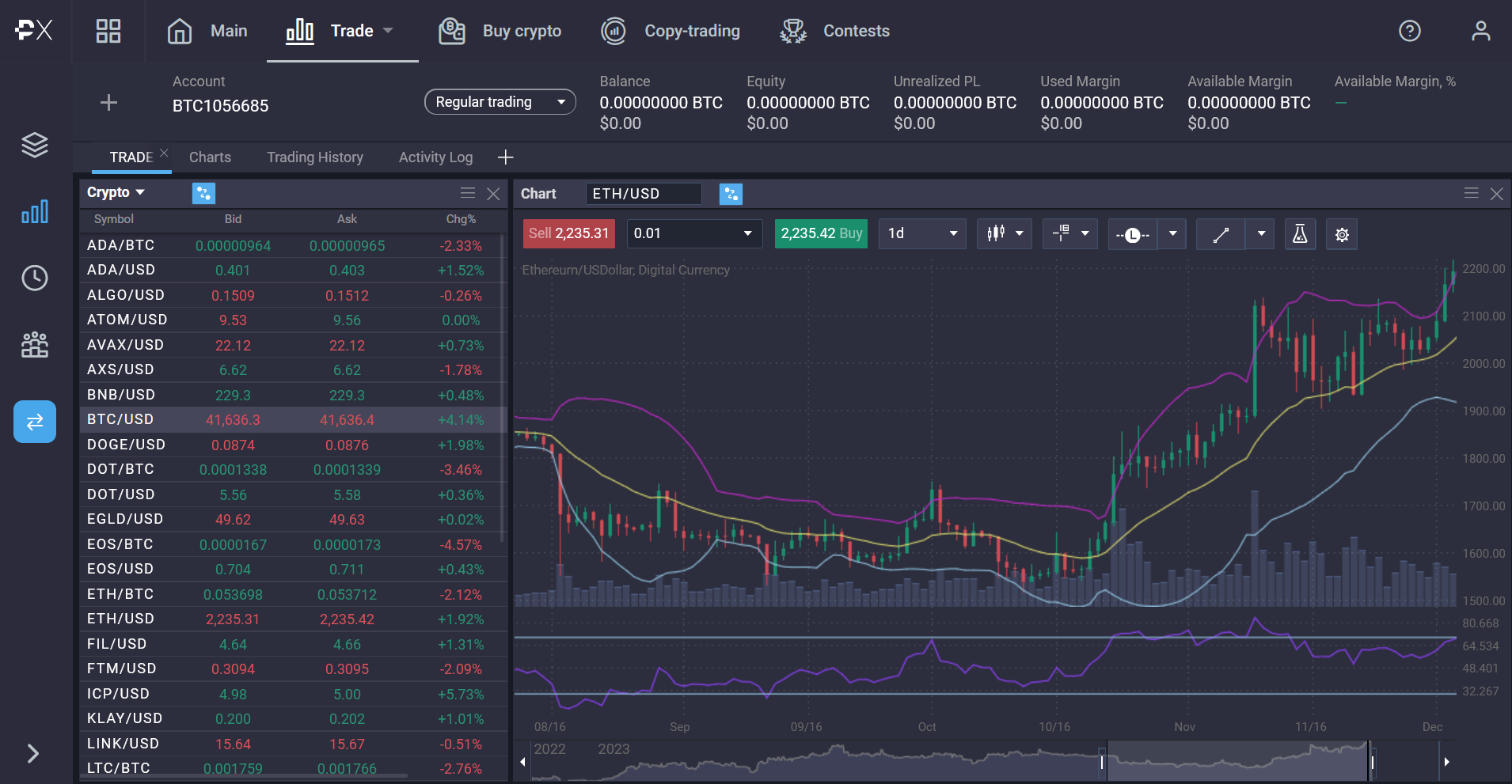Open the clock history sidebar icon
The height and width of the screenshot is (784, 1512).
[x=35, y=278]
